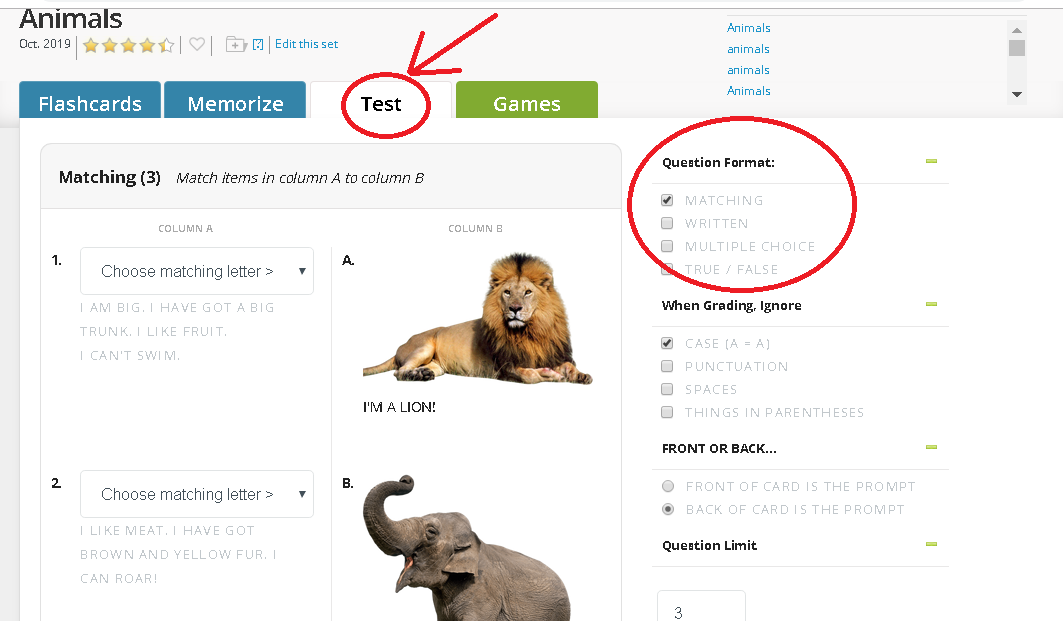This screenshot has width=1063, height=621.
Task: Open the matching letter dropdown for question 2
Action: [196, 493]
